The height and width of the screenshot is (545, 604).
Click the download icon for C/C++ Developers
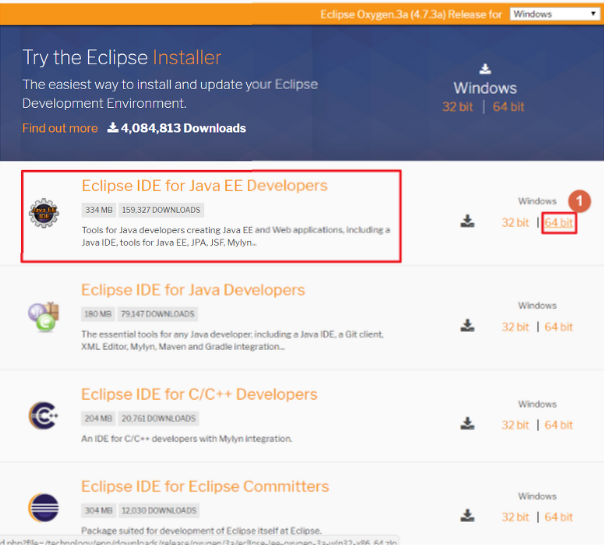coord(467,423)
